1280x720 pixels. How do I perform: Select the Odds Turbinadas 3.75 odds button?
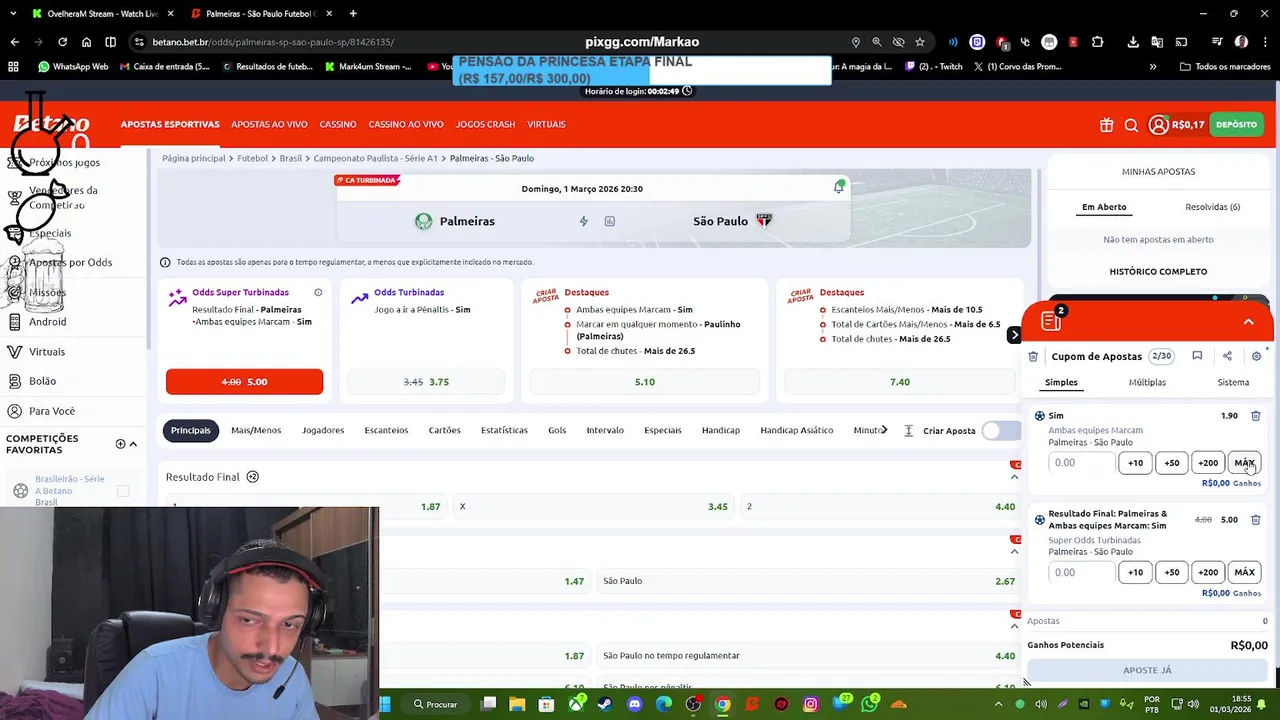tap(426, 382)
